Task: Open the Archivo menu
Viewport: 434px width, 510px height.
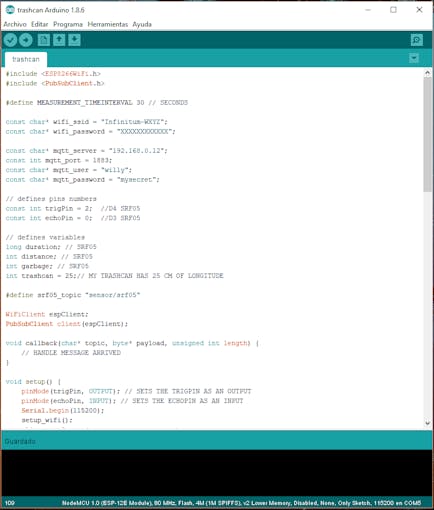Action: pos(15,24)
